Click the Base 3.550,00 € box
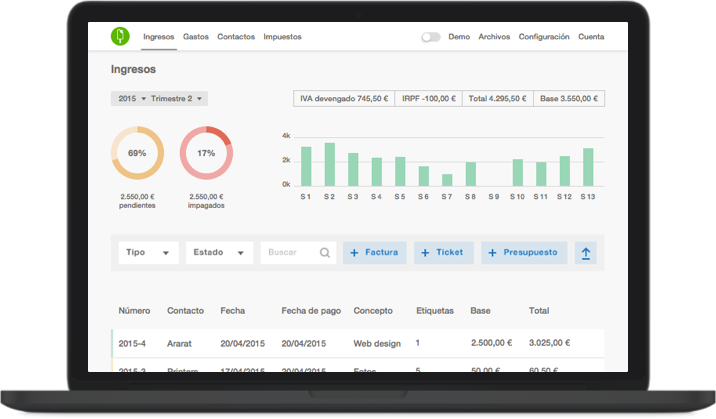Screen dimensions: 716x419 [x=569, y=99]
